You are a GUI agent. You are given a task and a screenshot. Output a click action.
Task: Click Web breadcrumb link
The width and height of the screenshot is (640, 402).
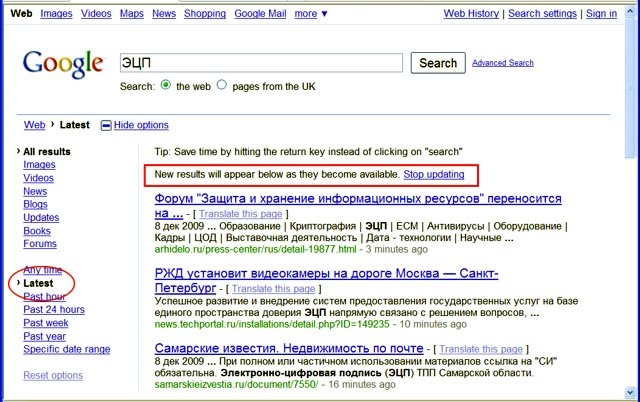[34, 125]
